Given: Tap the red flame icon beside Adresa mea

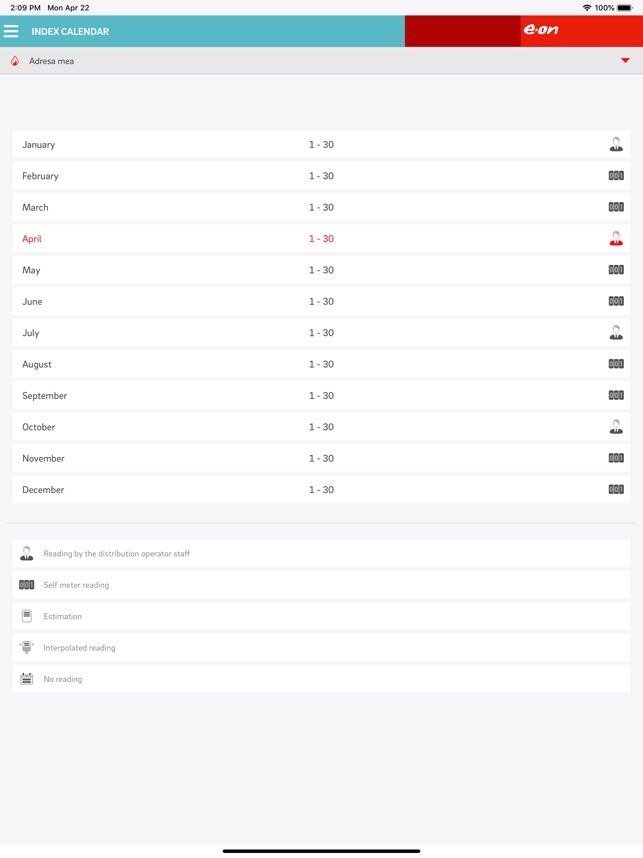Looking at the screenshot, I should [15, 61].
